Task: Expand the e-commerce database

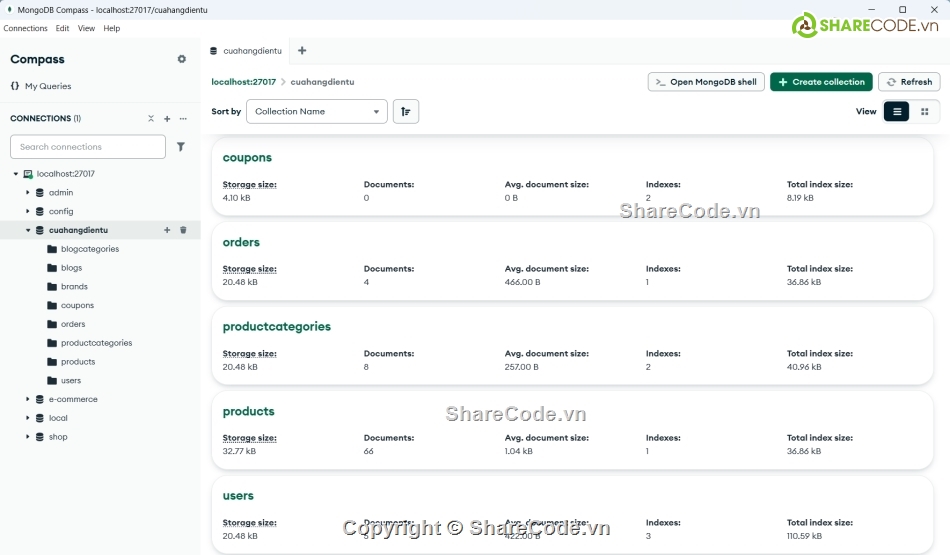Action: [x=27, y=399]
